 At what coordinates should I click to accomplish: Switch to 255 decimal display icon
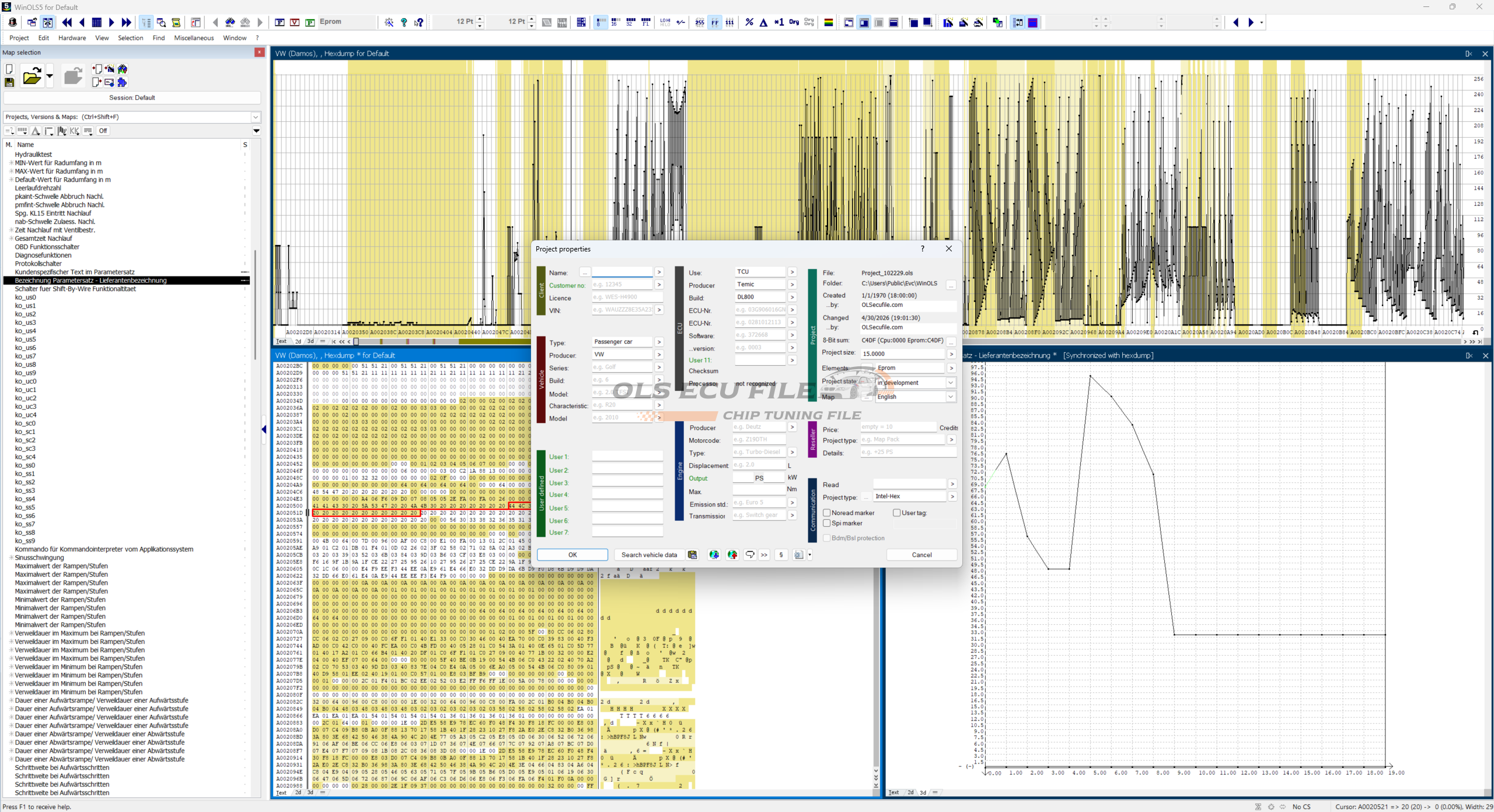tap(700, 22)
